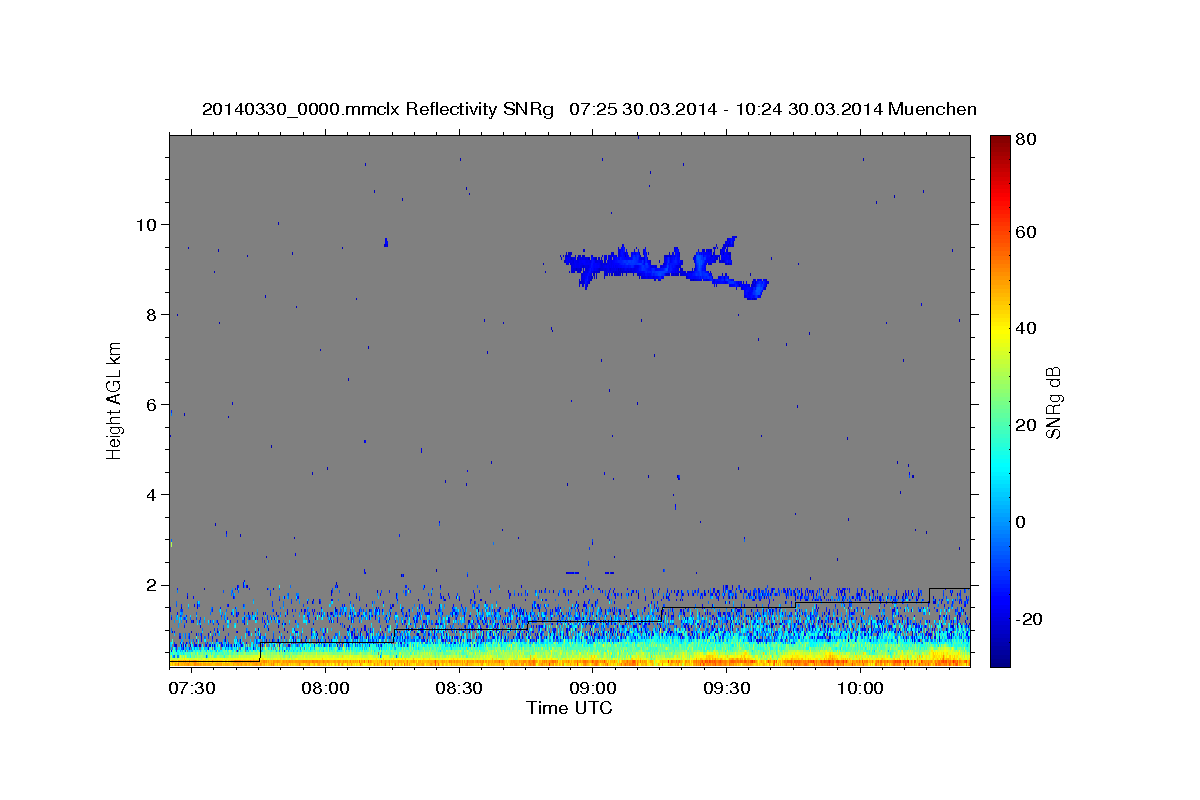Click the colorbar value 60
Viewport: 1200px width, 800px height.
pyautogui.click(x=1027, y=232)
